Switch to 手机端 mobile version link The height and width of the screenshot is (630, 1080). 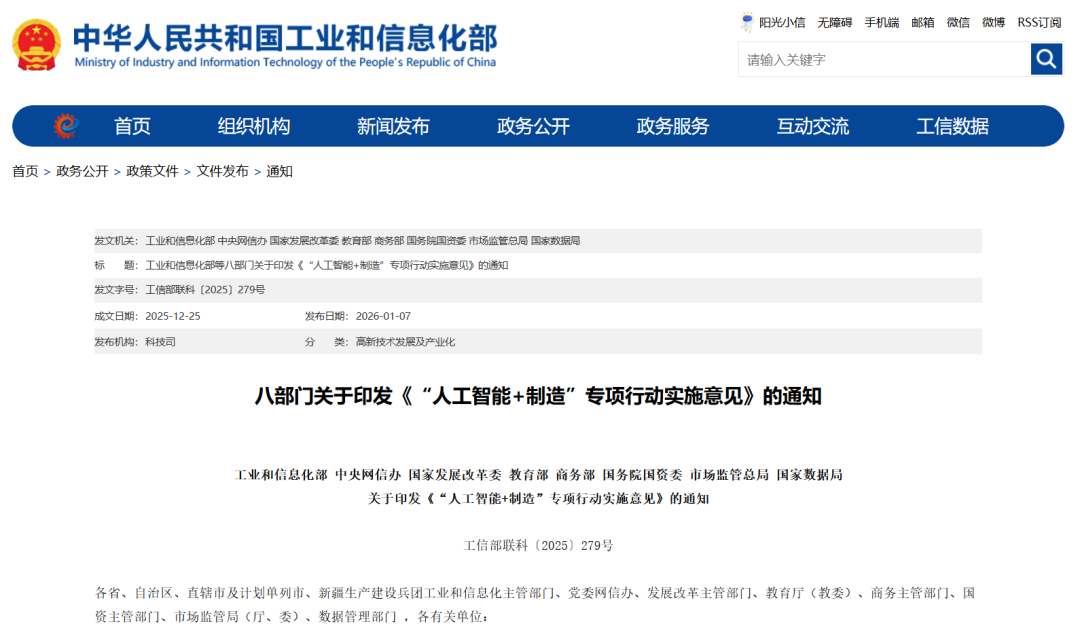coord(881,22)
